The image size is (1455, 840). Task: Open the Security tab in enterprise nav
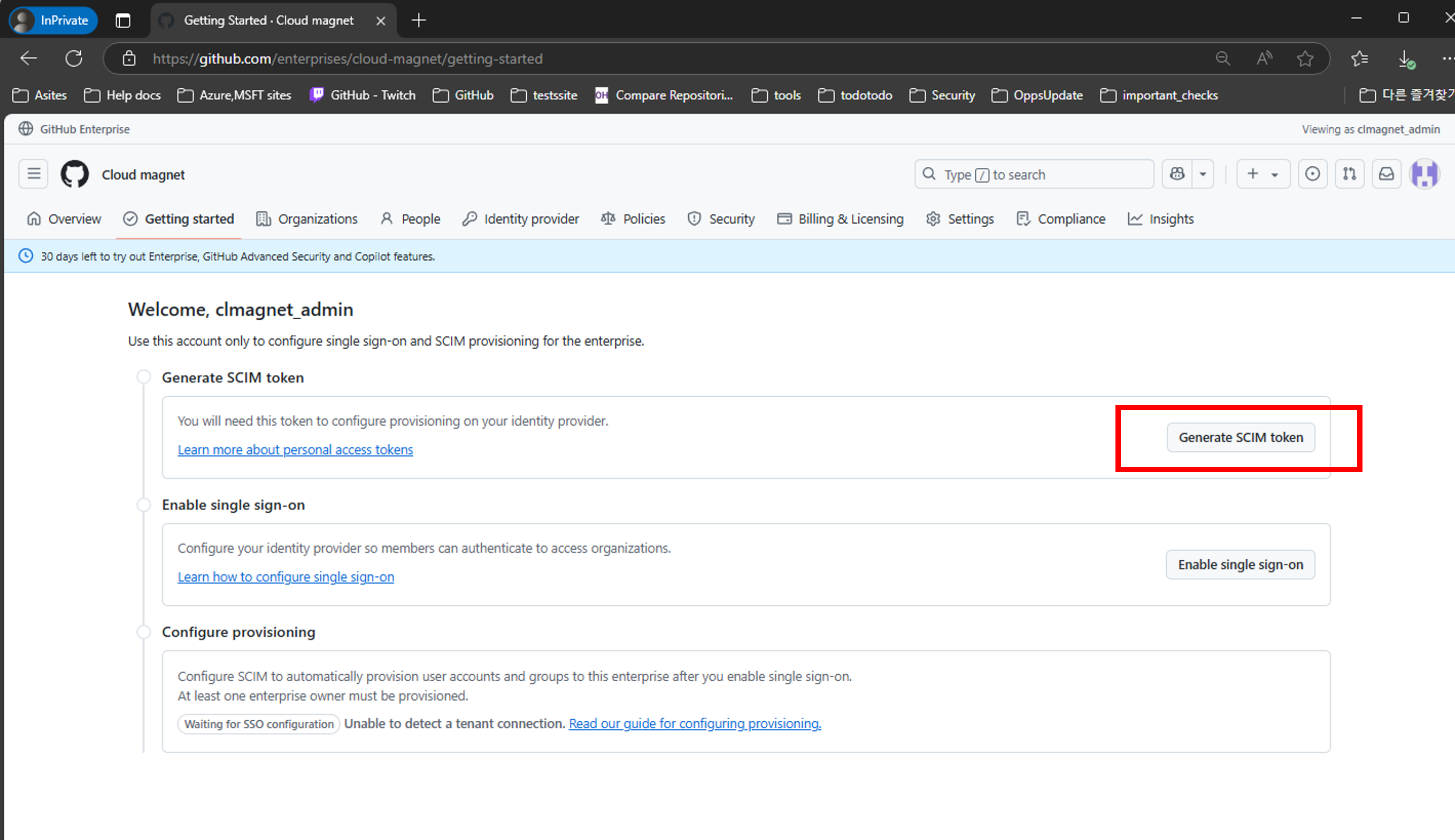tap(721, 219)
